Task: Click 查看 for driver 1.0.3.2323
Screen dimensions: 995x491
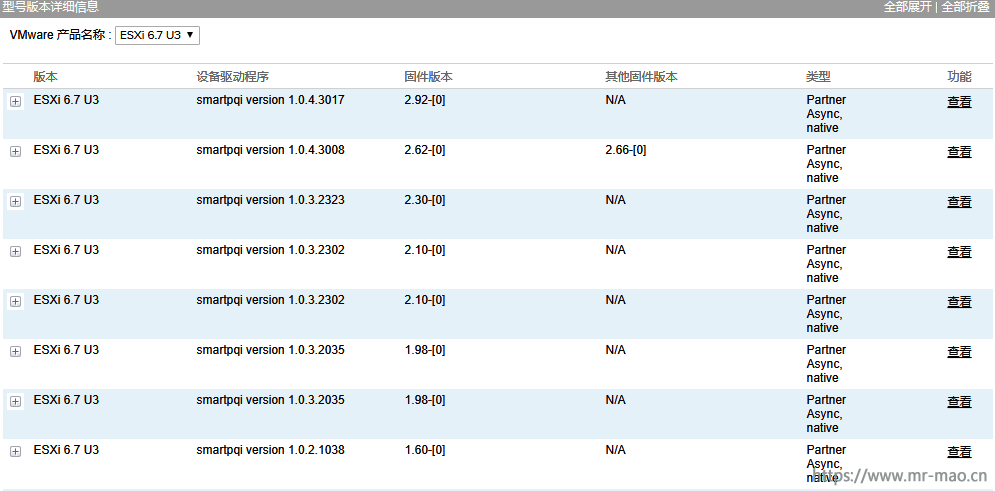Action: point(959,202)
